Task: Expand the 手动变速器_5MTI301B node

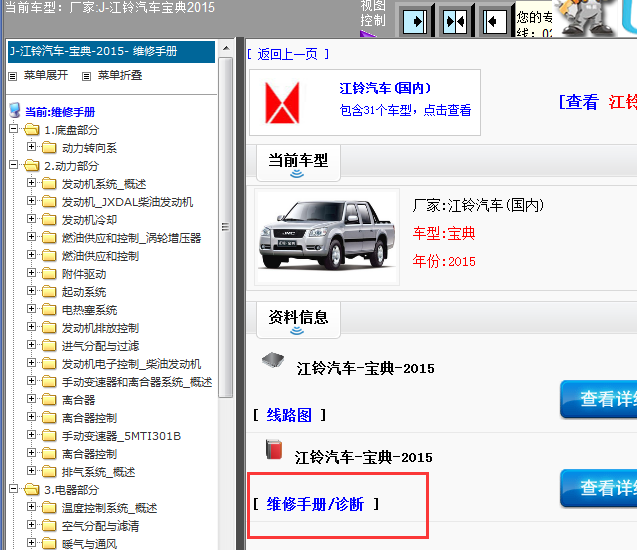Action: point(31,434)
